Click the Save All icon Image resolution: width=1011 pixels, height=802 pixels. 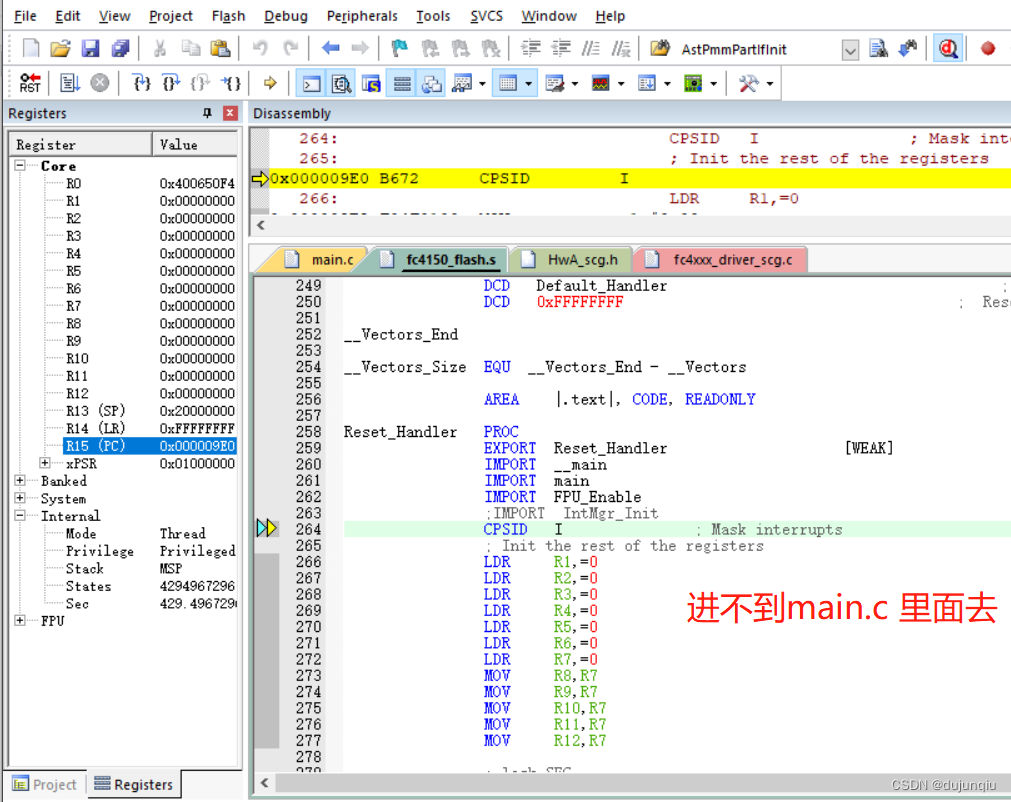pyautogui.click(x=121, y=48)
